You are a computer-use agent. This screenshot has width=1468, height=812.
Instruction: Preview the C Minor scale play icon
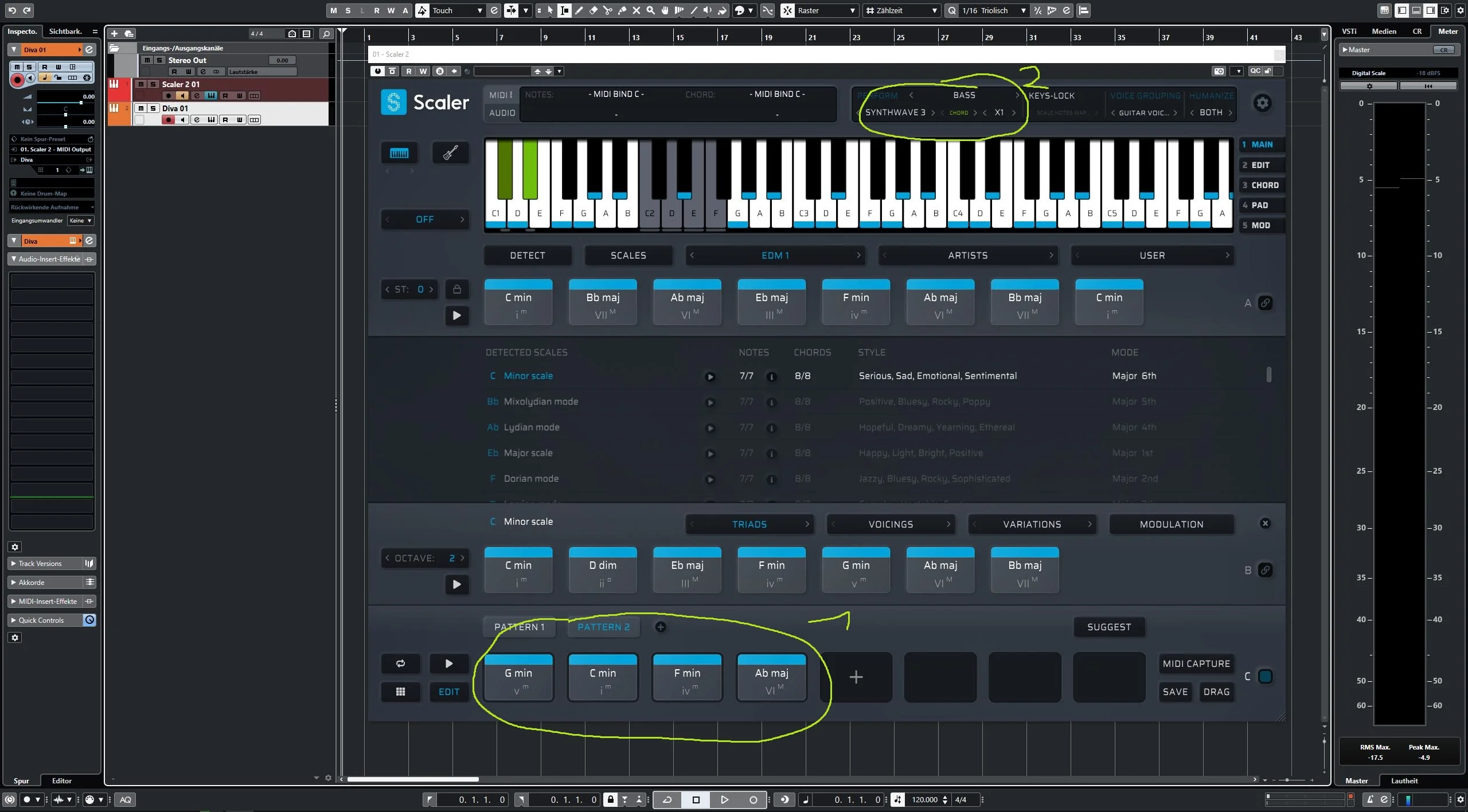point(710,377)
